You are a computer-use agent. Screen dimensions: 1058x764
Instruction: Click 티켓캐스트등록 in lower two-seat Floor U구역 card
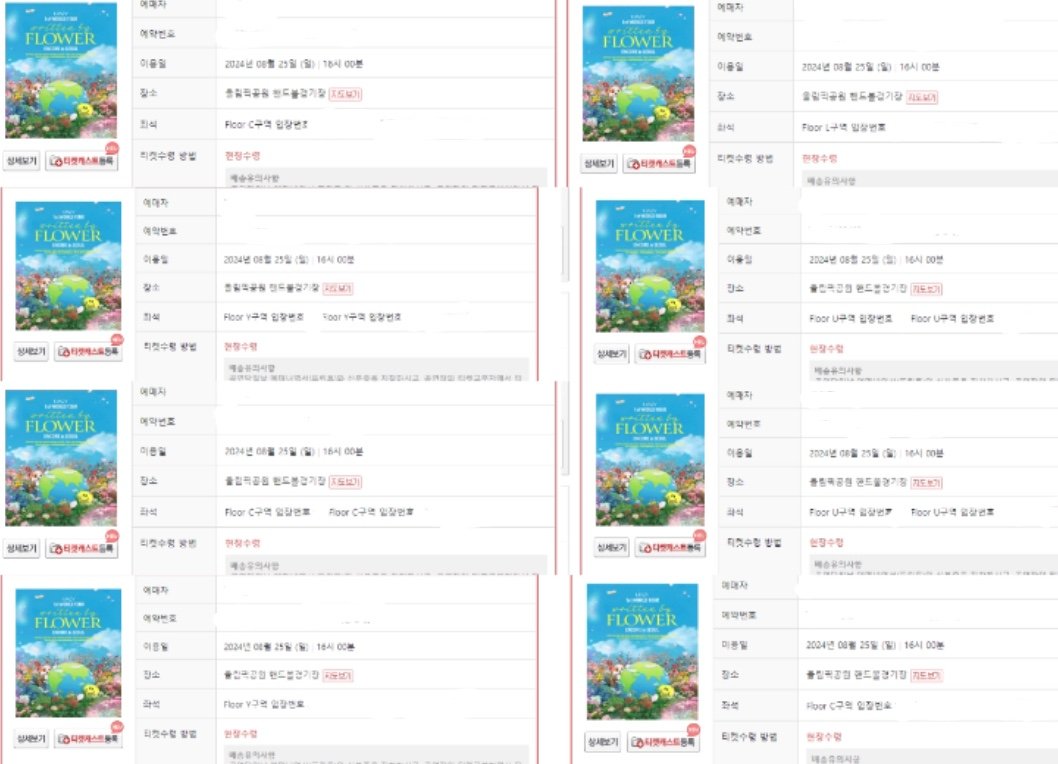(x=670, y=547)
